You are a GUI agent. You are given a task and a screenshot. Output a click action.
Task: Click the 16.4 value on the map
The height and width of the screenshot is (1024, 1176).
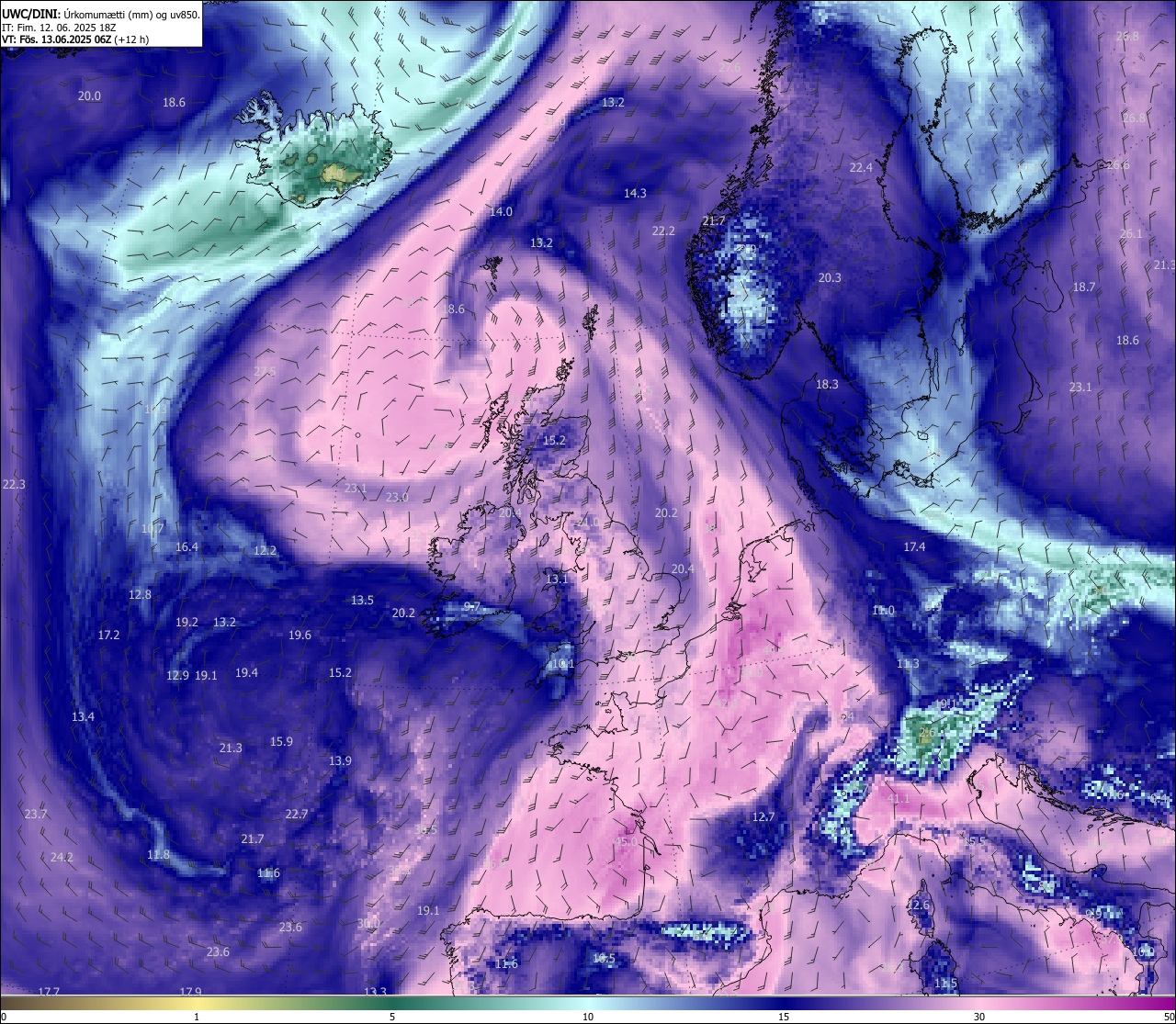[187, 547]
